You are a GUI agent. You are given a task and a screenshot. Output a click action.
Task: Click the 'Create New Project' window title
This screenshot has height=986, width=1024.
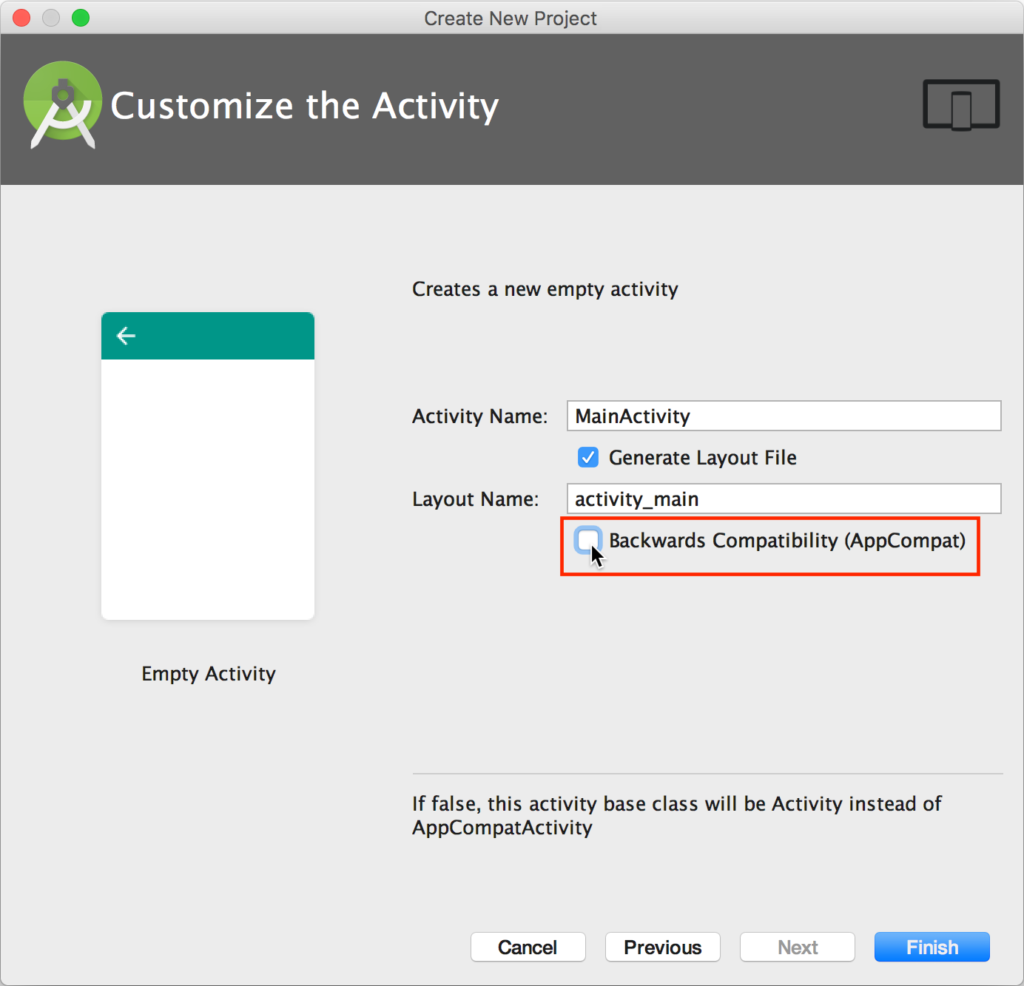tap(510, 18)
